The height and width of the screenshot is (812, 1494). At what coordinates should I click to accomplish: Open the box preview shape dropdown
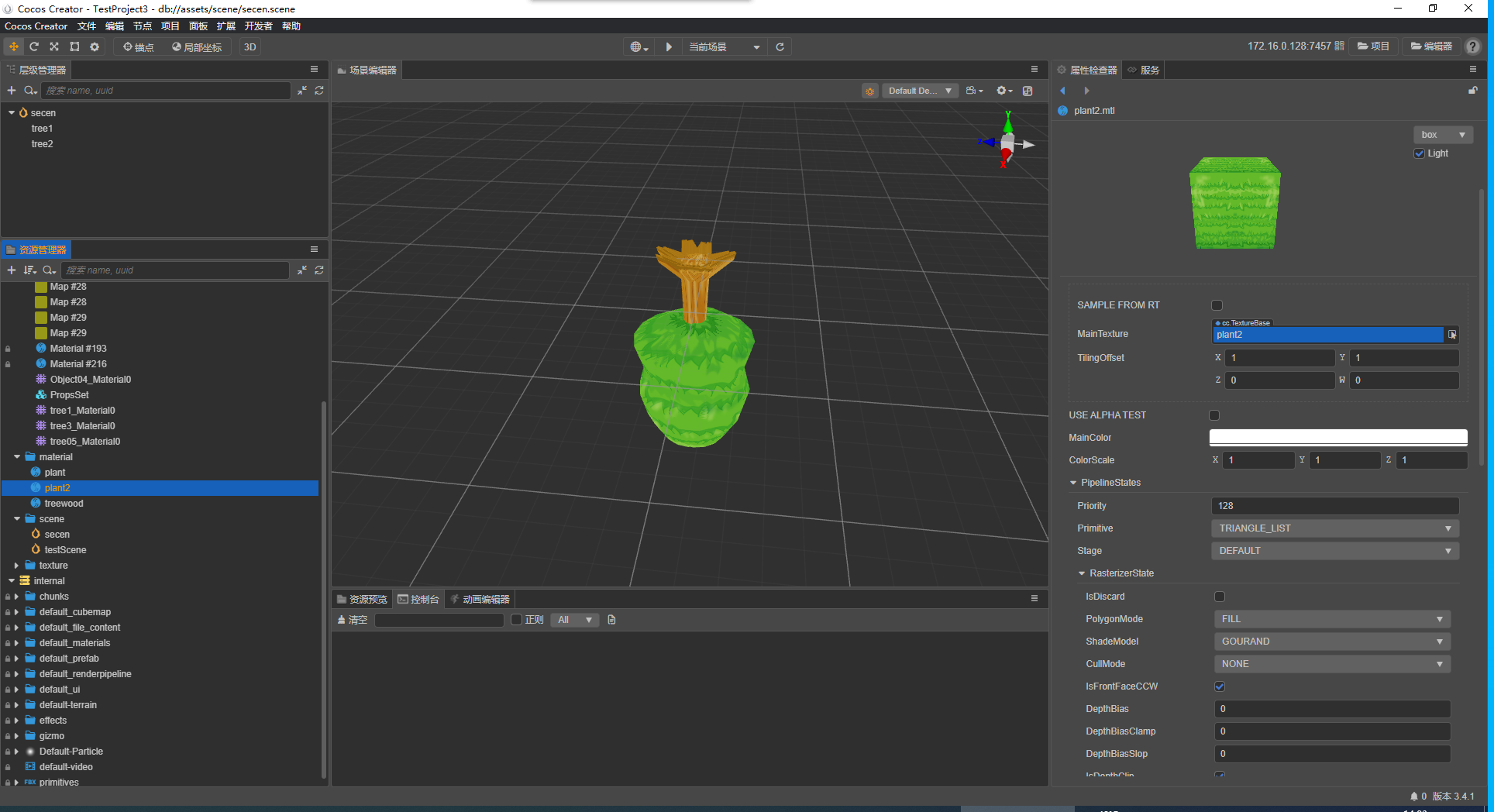coord(1443,135)
